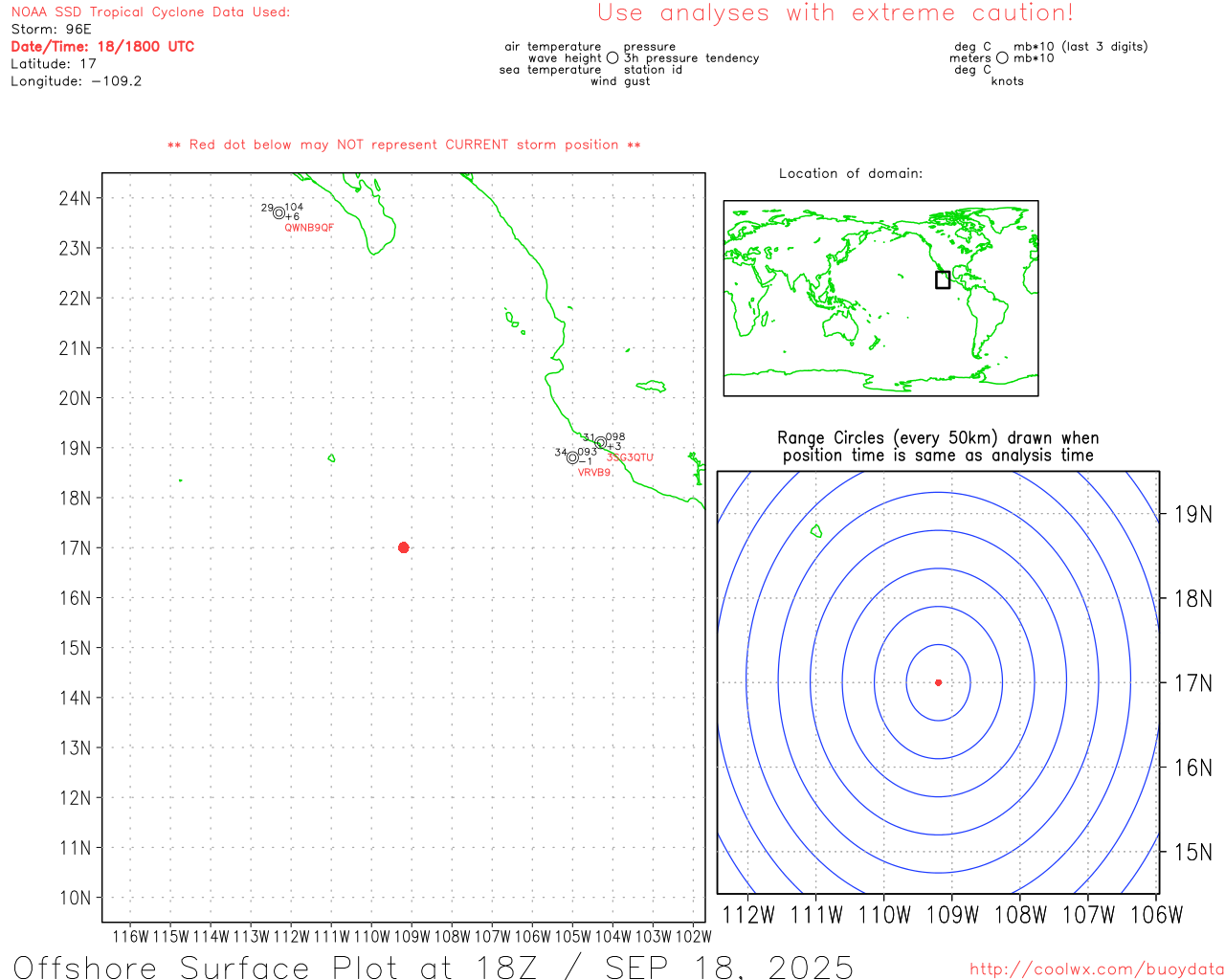Click the '104' pressure value near QWNB9QF
This screenshot has height=980, width=1225.
click(x=294, y=207)
